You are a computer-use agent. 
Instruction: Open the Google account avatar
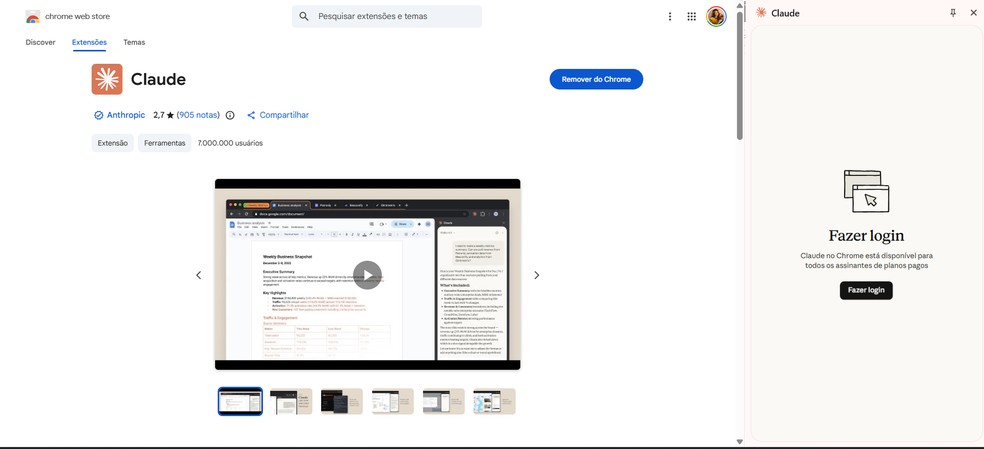click(x=716, y=16)
